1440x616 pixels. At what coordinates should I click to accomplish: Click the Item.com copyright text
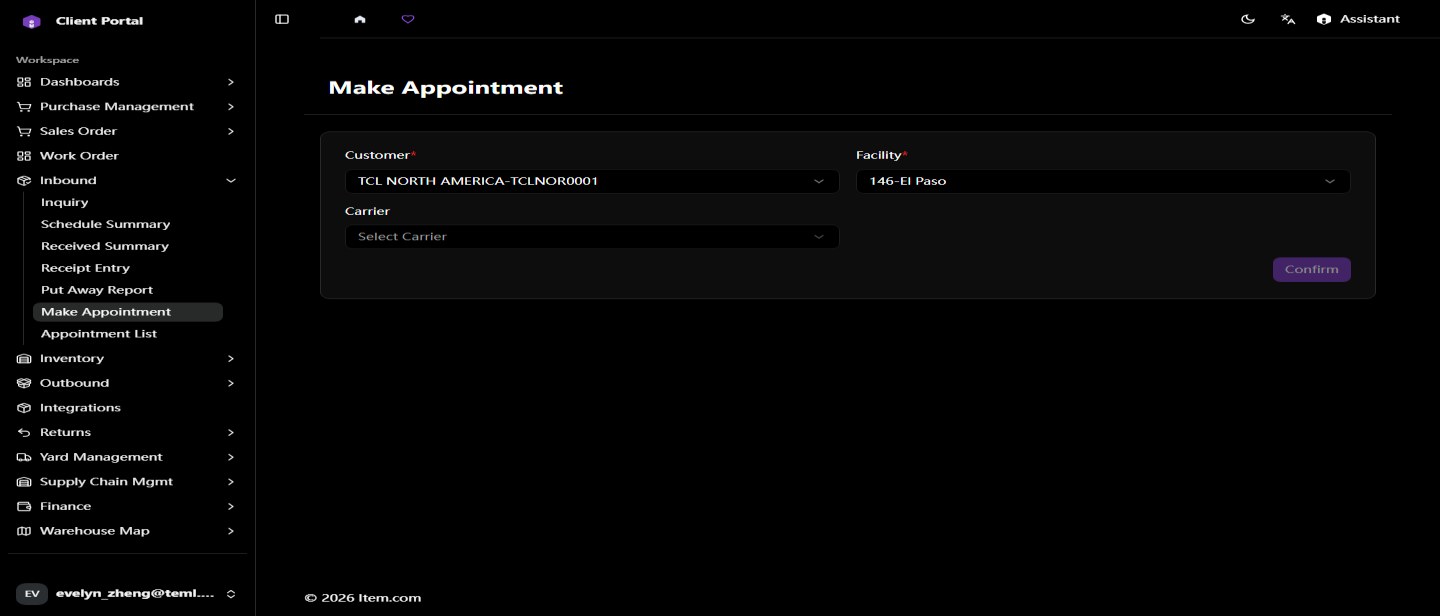tap(363, 598)
